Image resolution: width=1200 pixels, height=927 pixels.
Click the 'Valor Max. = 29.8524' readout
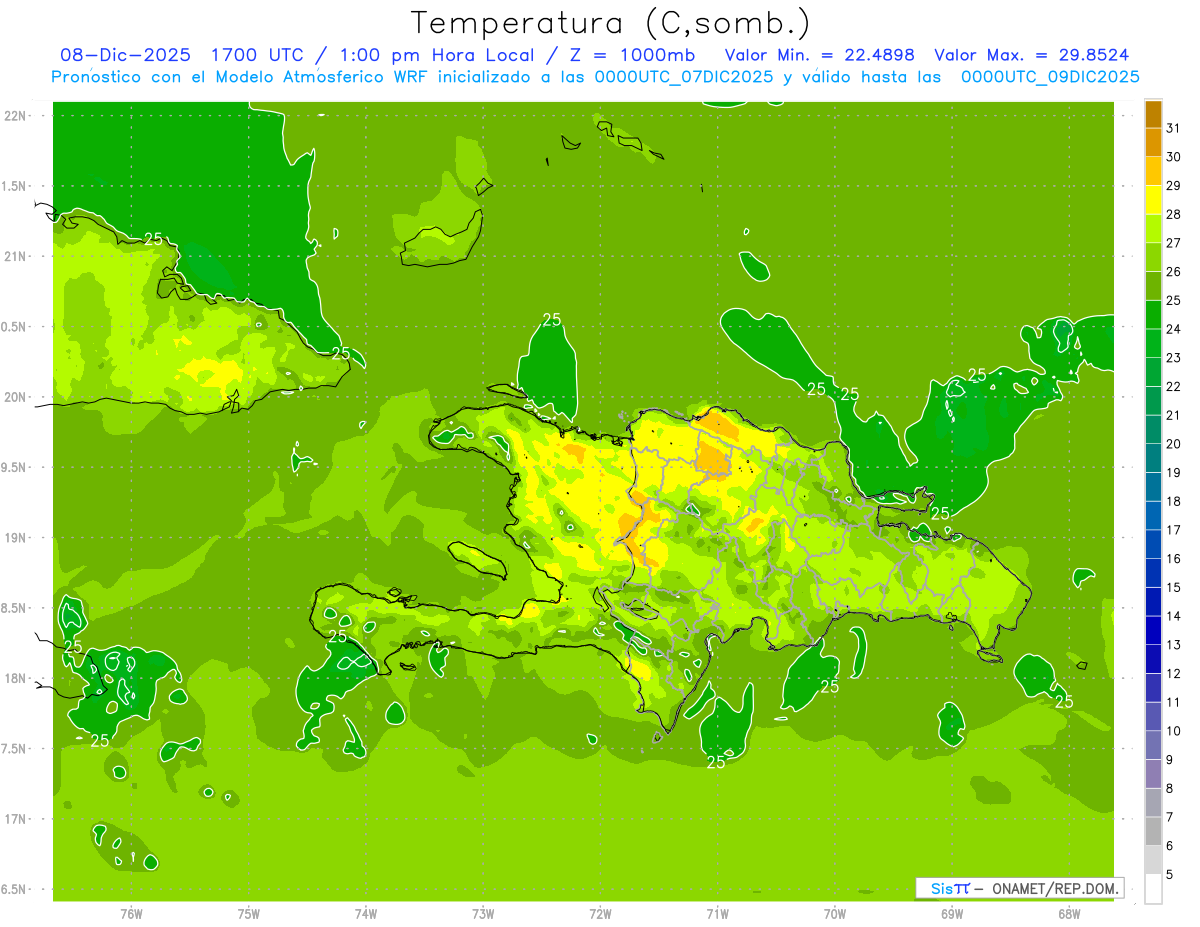[x=1032, y=56]
